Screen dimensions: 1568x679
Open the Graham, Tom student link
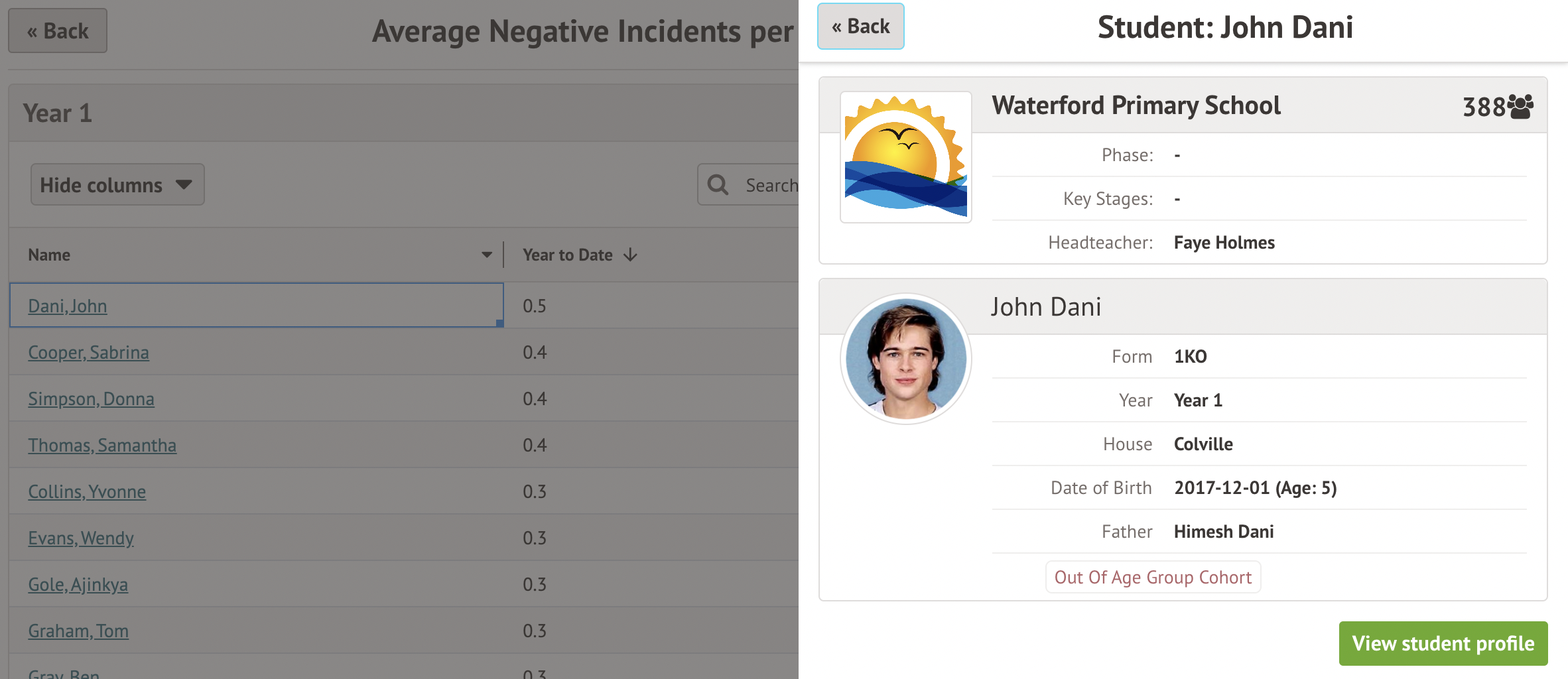click(x=78, y=631)
